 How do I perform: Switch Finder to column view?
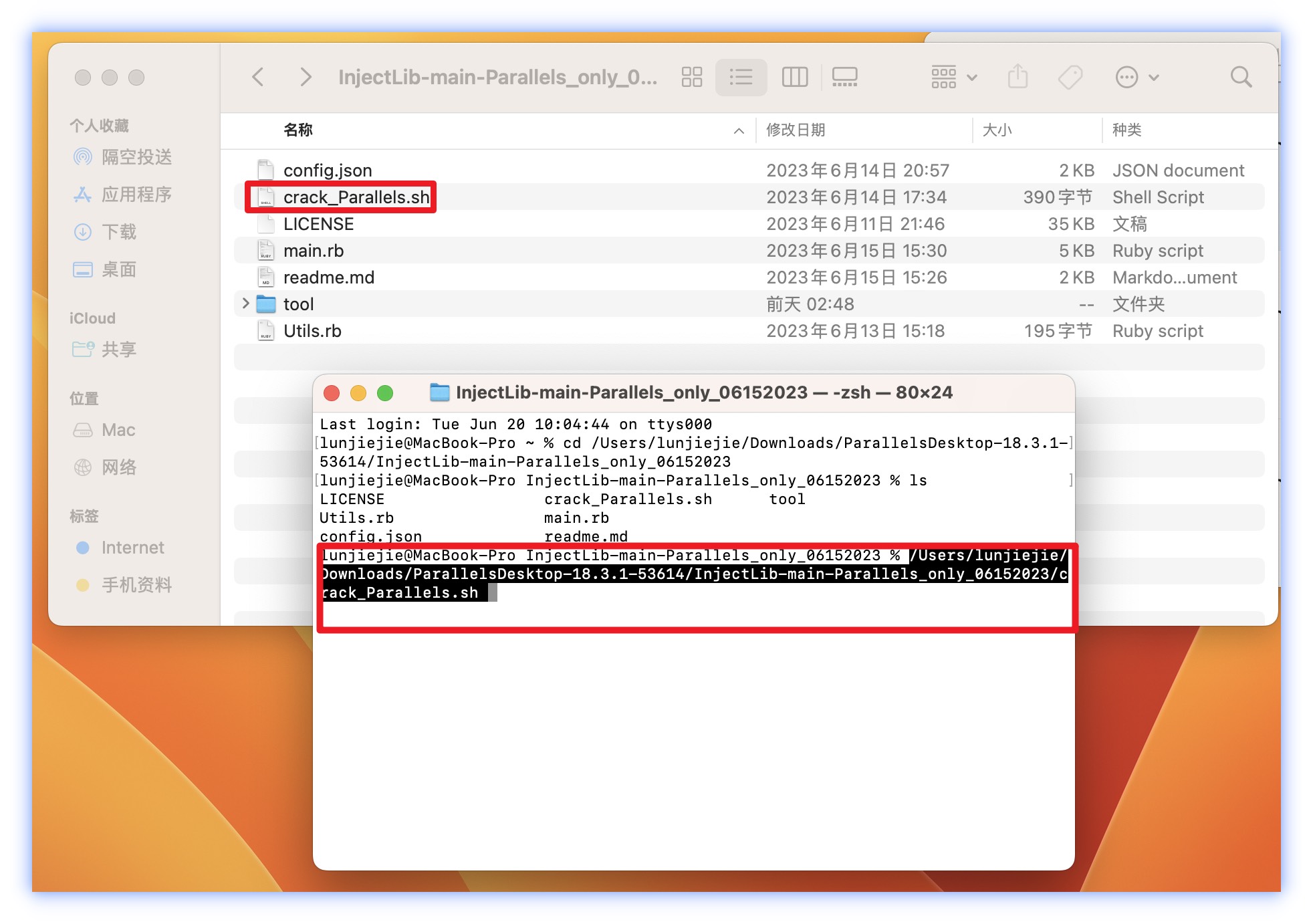point(794,77)
